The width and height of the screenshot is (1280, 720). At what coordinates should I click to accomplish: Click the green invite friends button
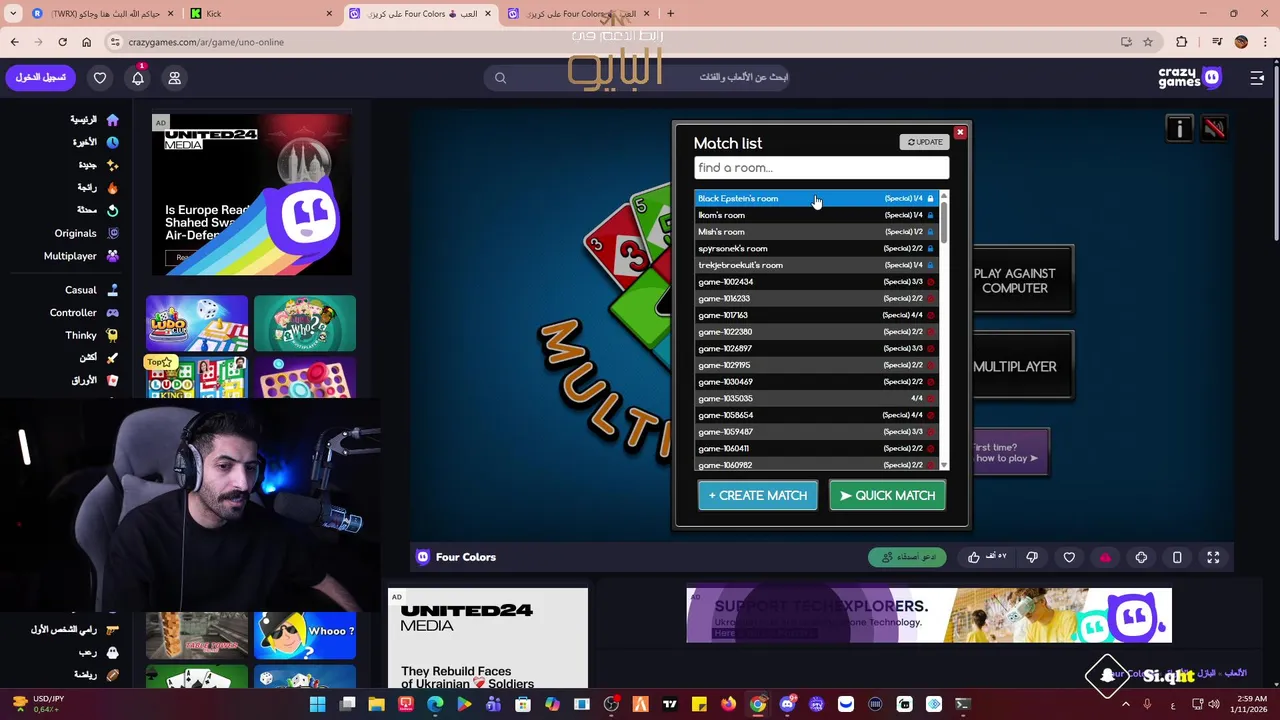[x=907, y=557]
